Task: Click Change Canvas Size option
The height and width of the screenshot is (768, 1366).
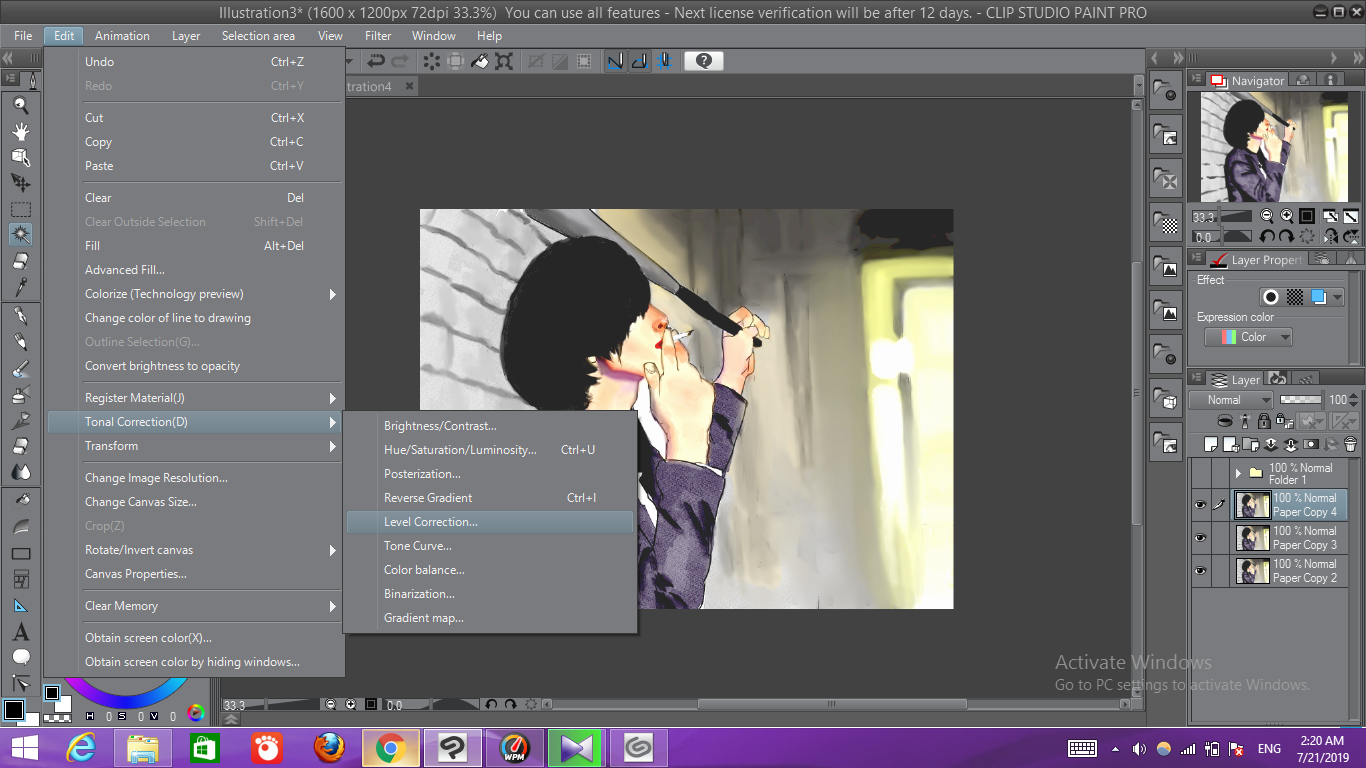Action: (x=141, y=502)
